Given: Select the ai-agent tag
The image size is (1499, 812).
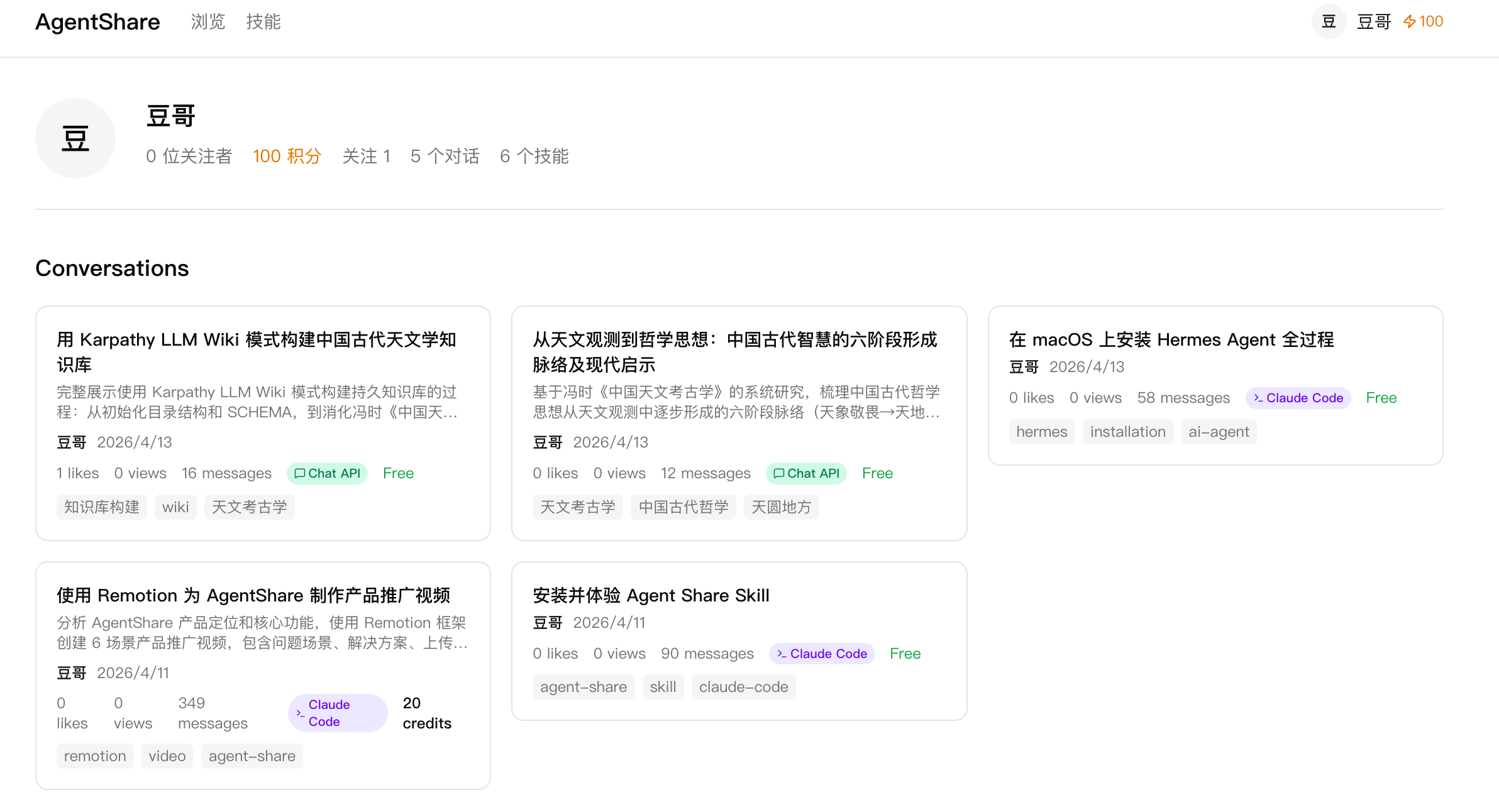Looking at the screenshot, I should [x=1219, y=432].
